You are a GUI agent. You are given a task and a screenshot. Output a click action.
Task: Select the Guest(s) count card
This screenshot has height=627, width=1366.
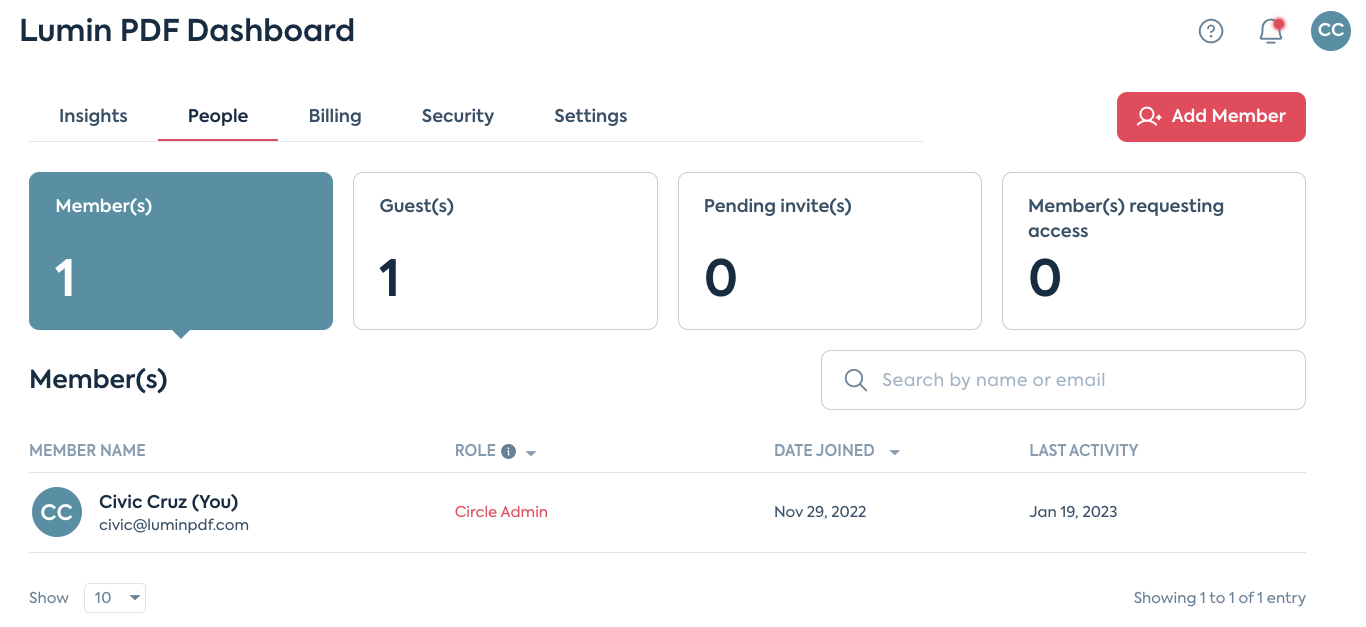point(505,251)
